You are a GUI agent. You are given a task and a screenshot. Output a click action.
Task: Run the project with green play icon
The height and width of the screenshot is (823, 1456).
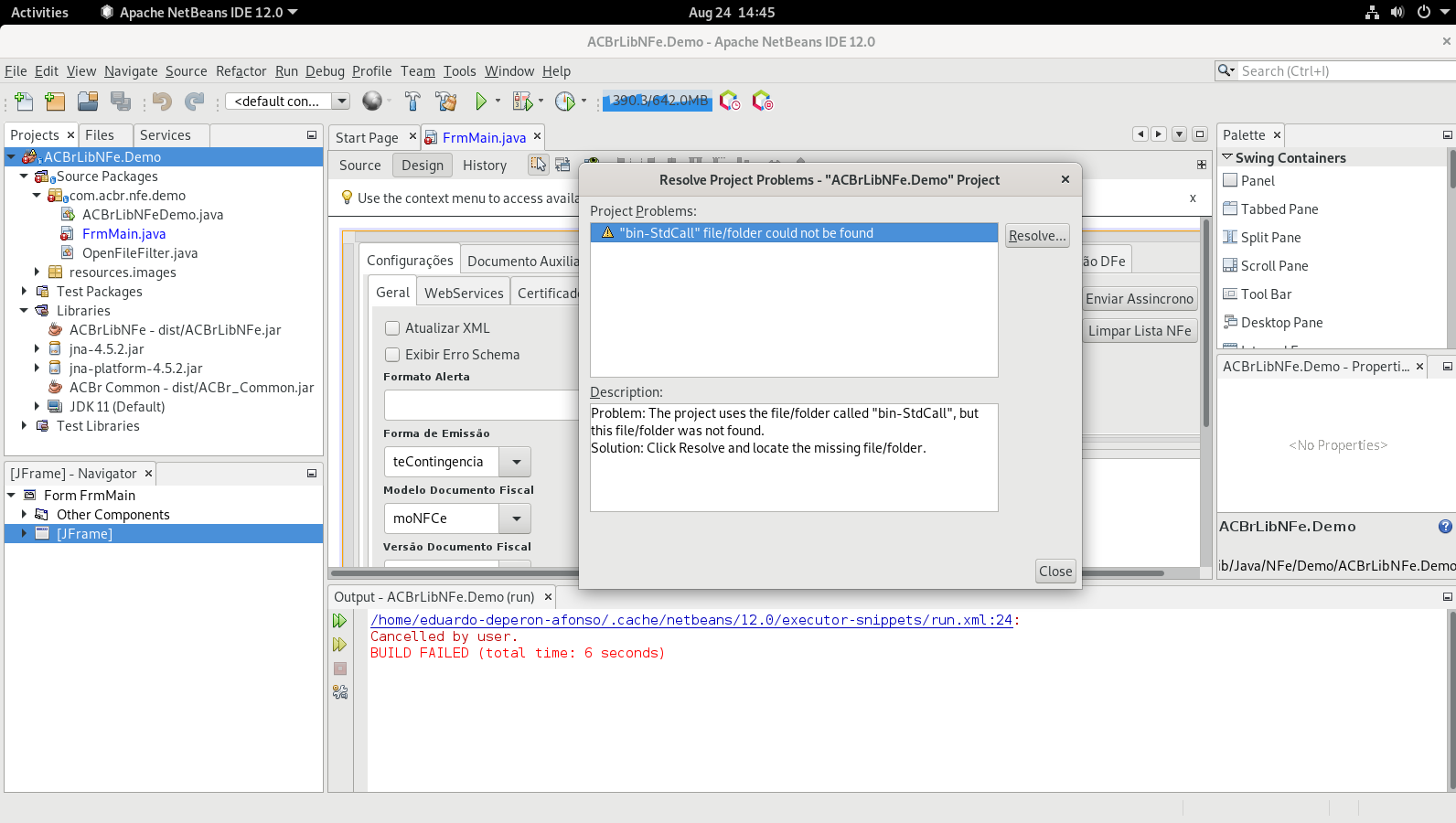(x=481, y=102)
